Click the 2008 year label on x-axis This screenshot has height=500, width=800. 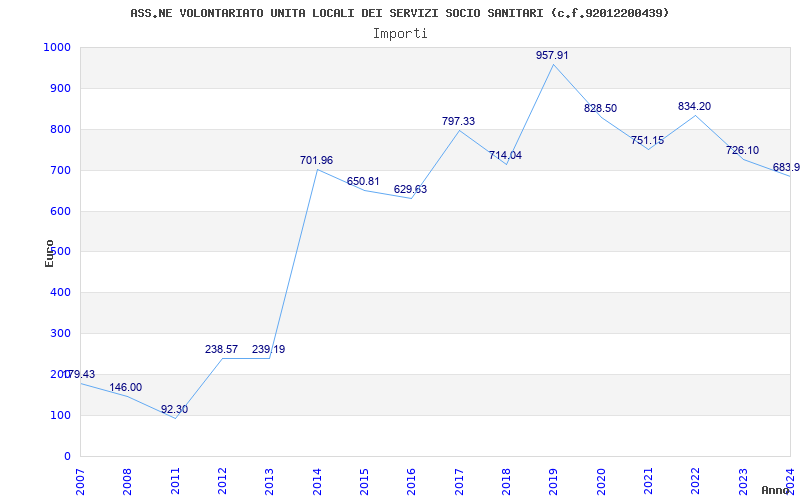point(128,482)
